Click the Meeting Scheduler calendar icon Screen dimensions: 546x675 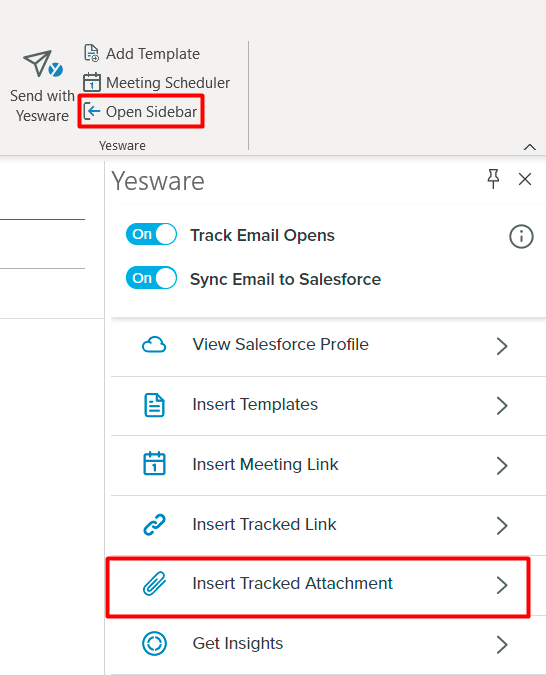pyautogui.click(x=92, y=82)
